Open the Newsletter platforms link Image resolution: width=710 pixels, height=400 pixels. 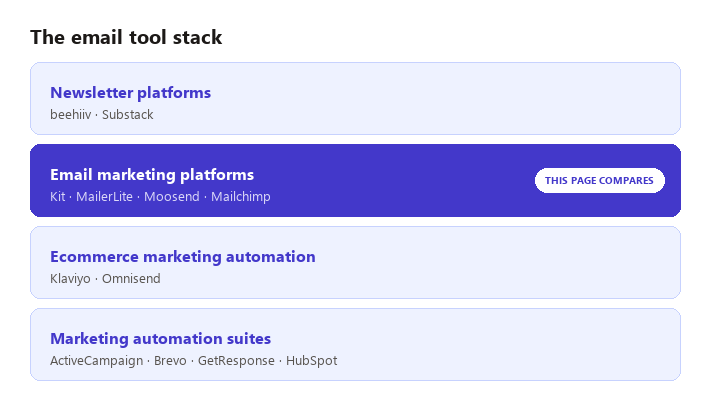pyautogui.click(x=130, y=93)
